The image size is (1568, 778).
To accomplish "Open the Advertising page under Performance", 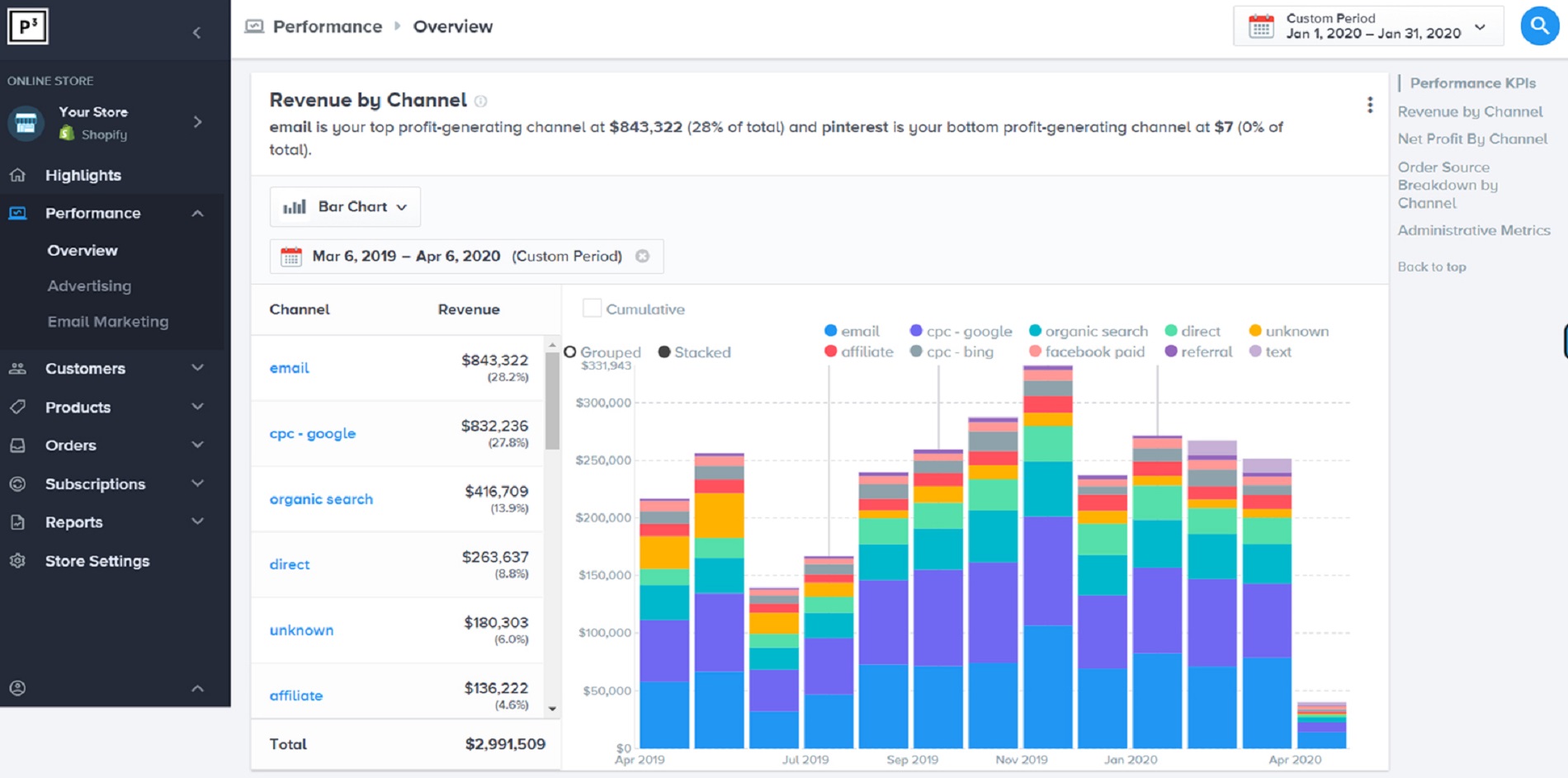I will tap(89, 285).
